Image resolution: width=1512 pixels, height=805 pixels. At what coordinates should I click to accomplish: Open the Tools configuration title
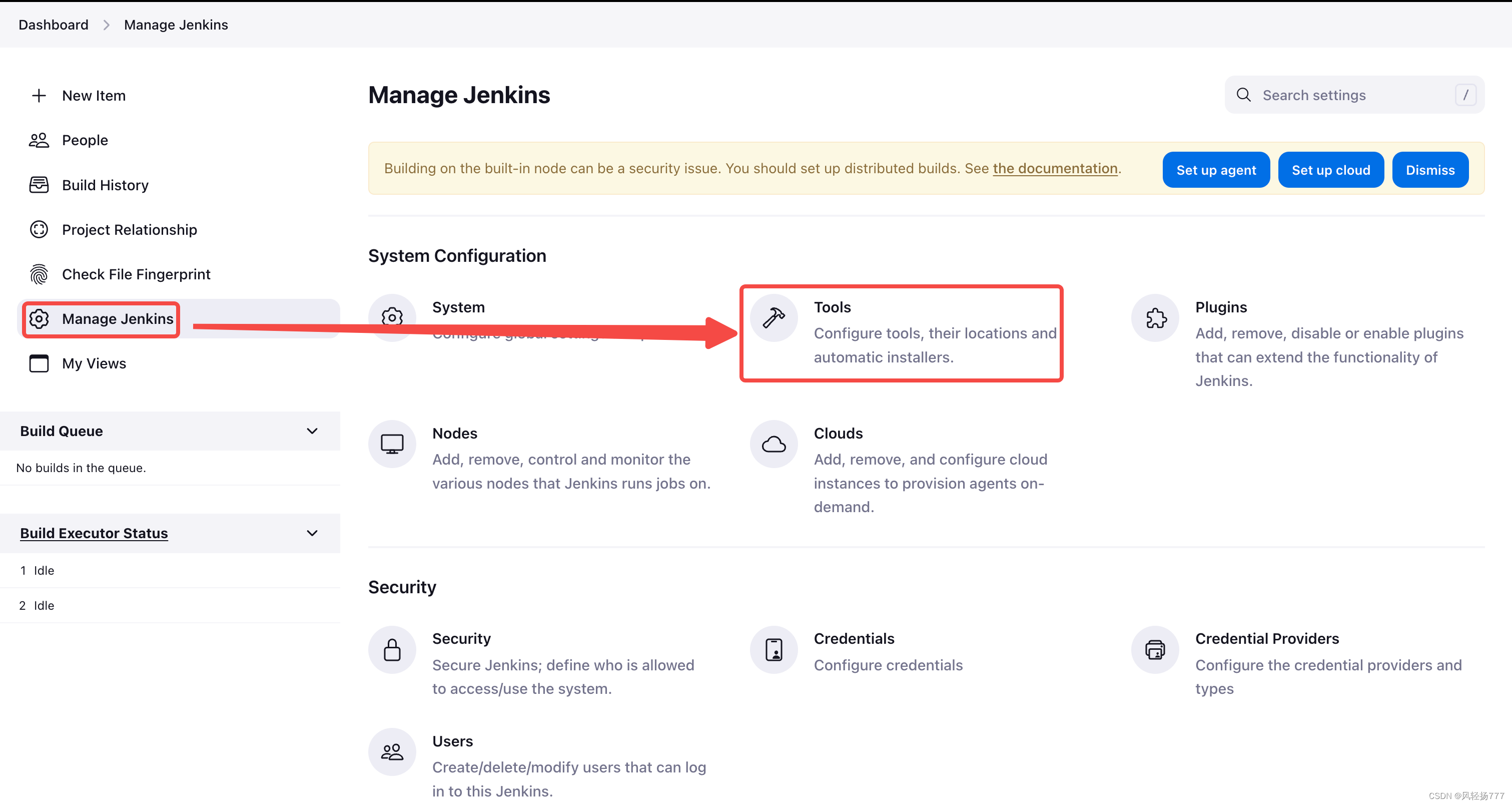(x=833, y=307)
